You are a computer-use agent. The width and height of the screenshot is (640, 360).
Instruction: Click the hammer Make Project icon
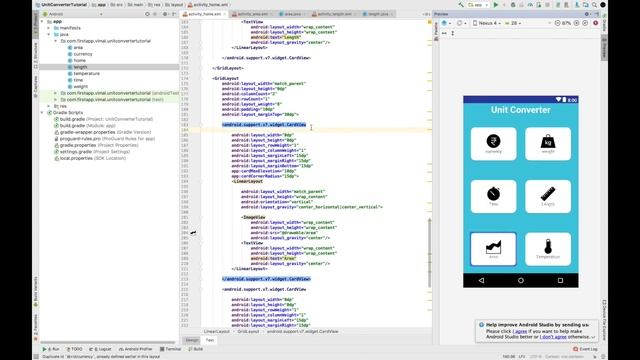(461, 5)
